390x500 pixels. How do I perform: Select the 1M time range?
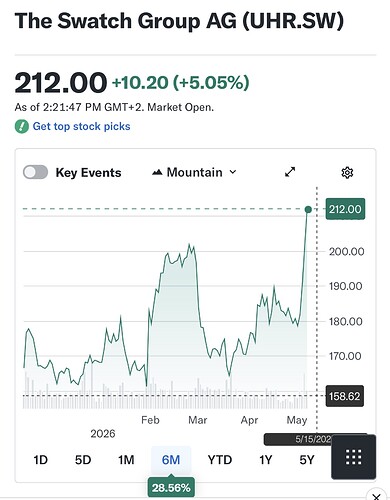126,460
